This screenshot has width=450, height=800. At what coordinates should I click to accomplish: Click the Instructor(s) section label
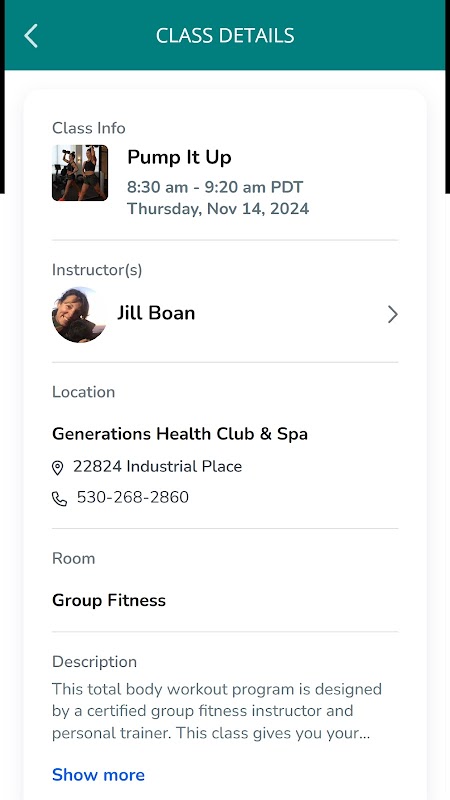pos(97,270)
